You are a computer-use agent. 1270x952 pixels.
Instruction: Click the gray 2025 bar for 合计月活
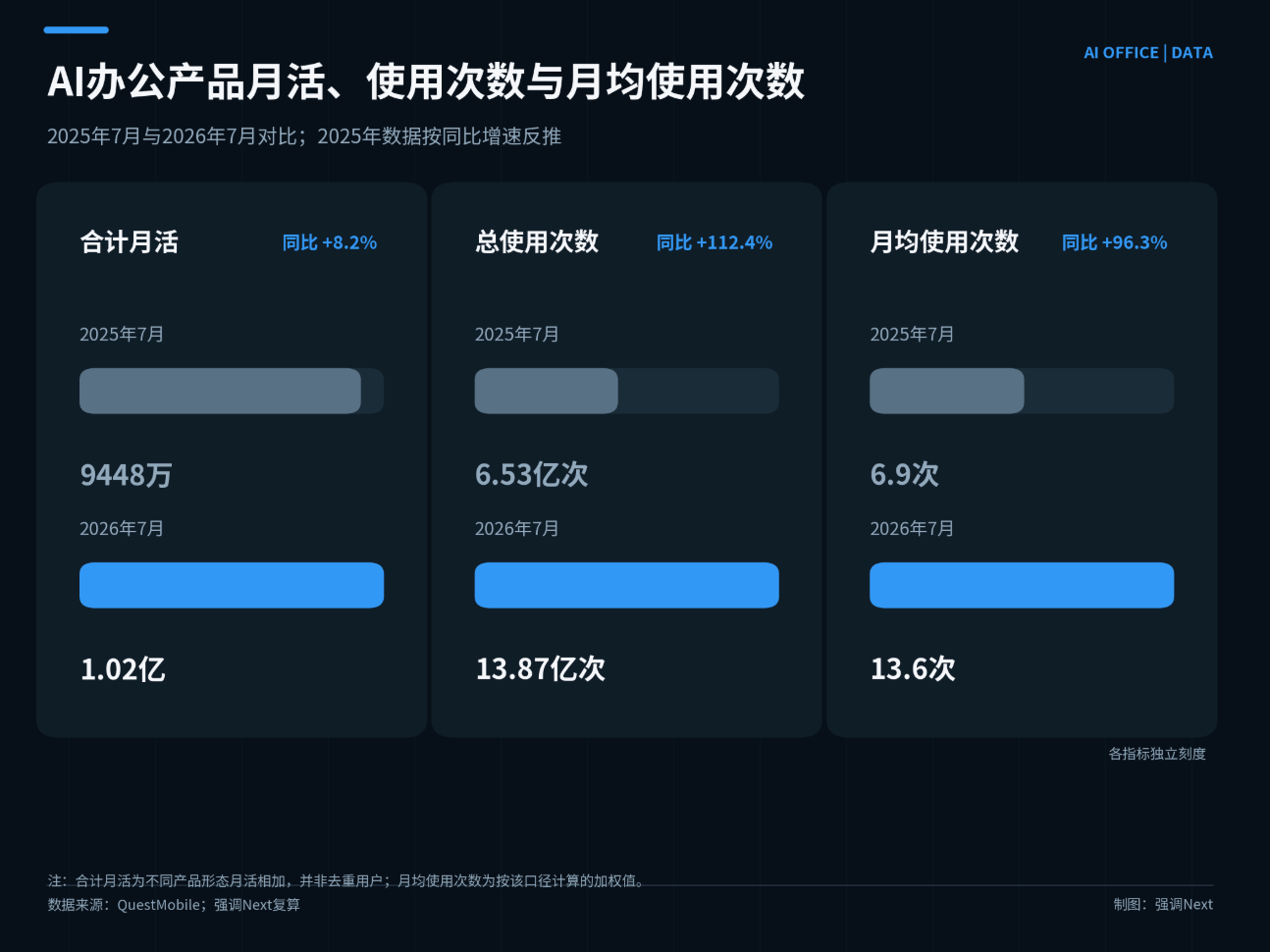(220, 391)
